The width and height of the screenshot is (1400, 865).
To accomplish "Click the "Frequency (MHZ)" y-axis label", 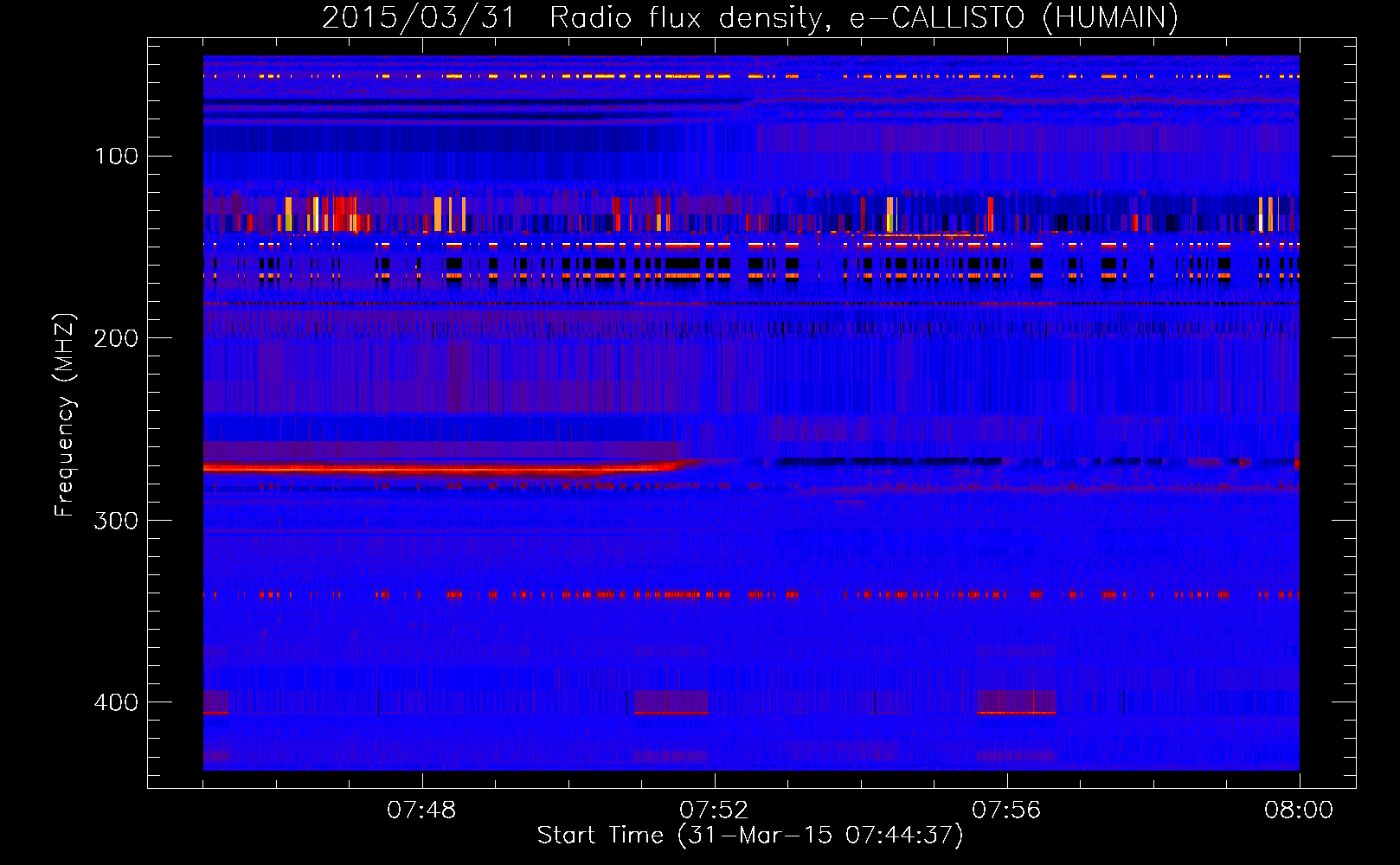I will coord(65,415).
